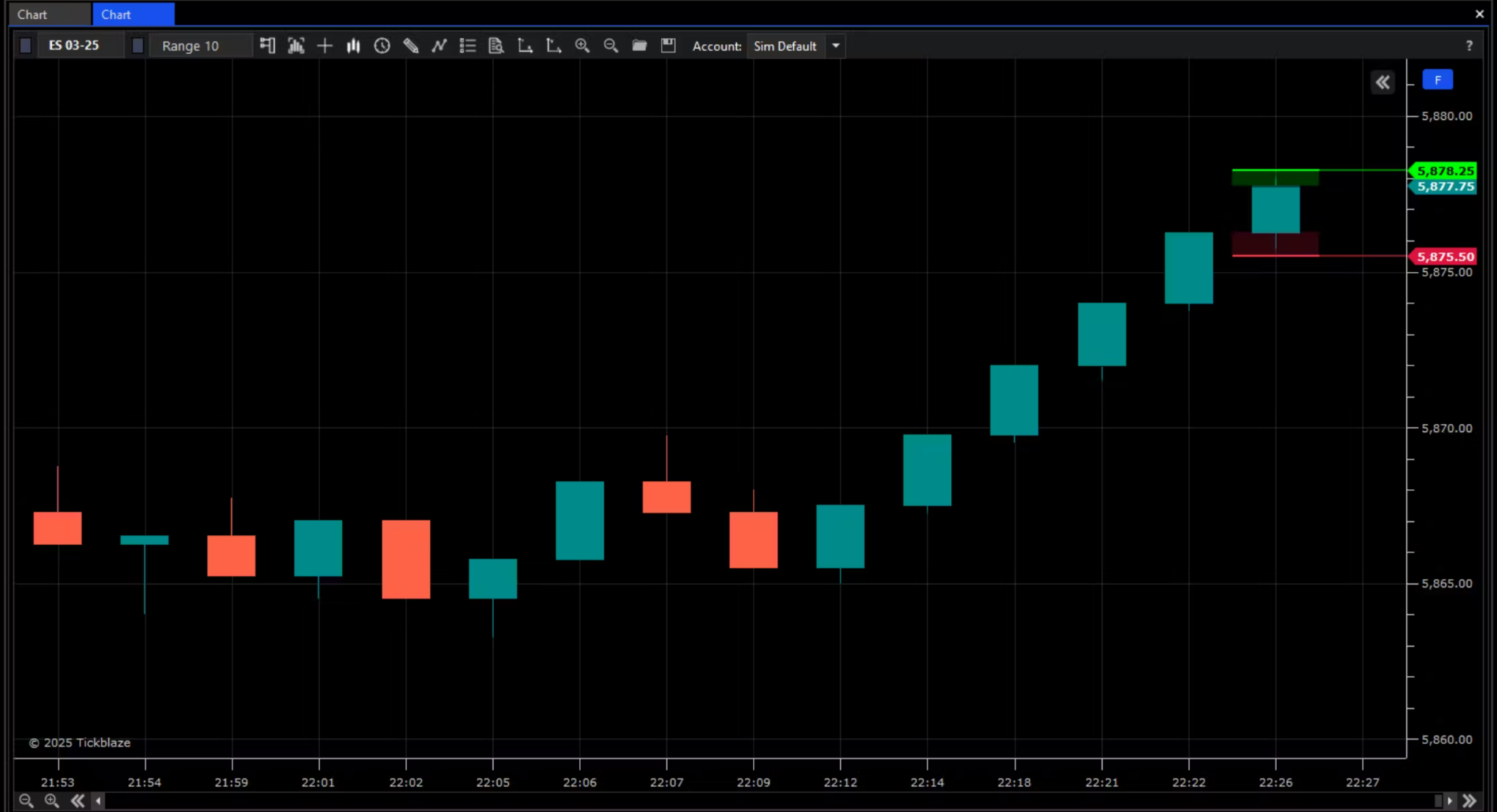
Task: Open the indicators zigzag line icon
Action: [x=439, y=46]
